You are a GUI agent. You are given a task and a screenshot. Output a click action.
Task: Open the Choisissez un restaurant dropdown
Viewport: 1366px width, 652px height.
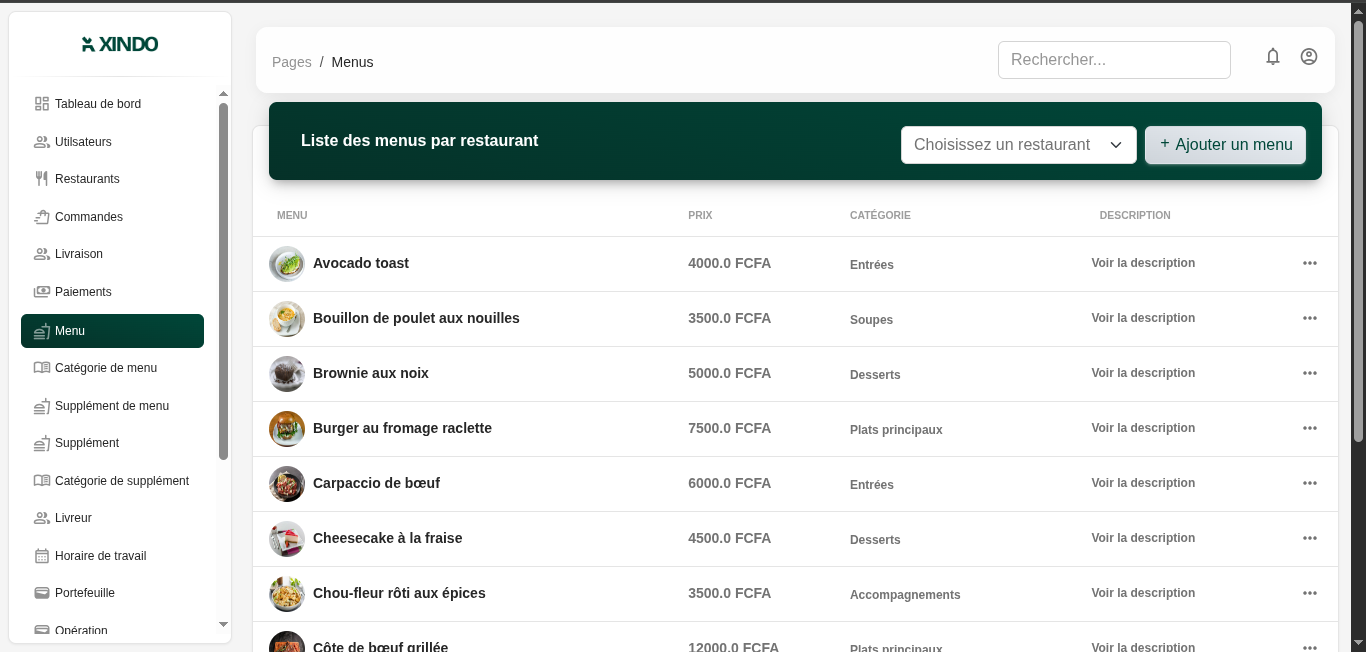1018,145
